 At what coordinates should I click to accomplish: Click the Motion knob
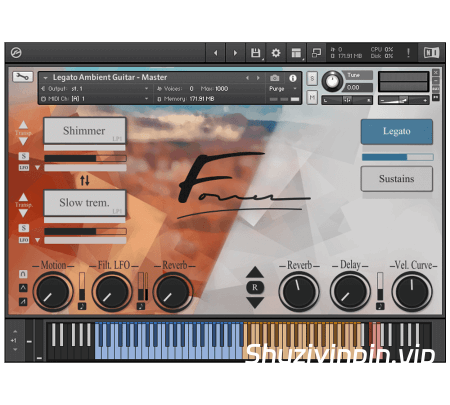pos(53,292)
